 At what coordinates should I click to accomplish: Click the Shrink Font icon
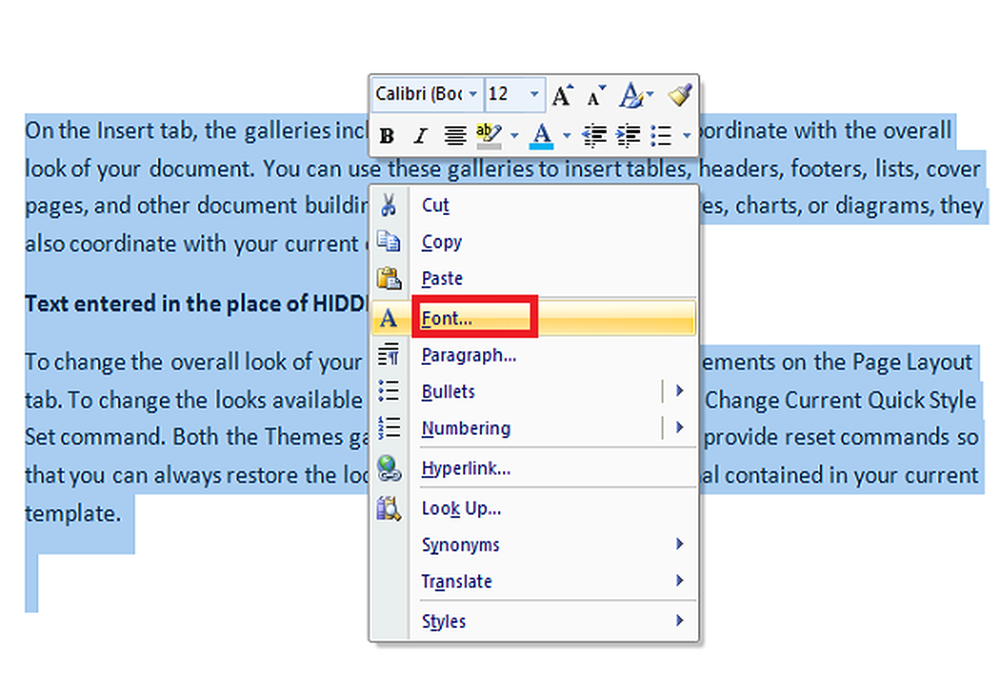596,96
